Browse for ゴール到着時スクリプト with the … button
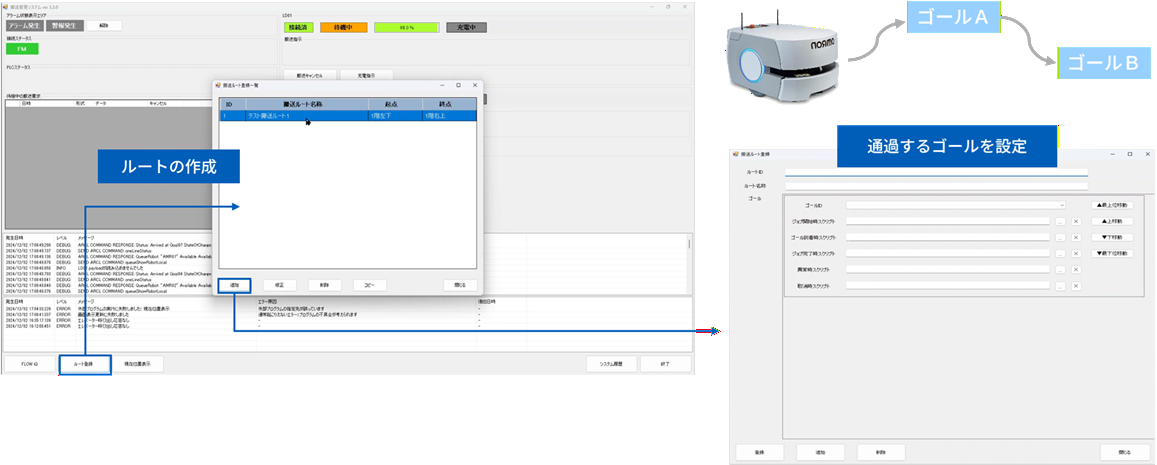1157x465 pixels. [1059, 237]
